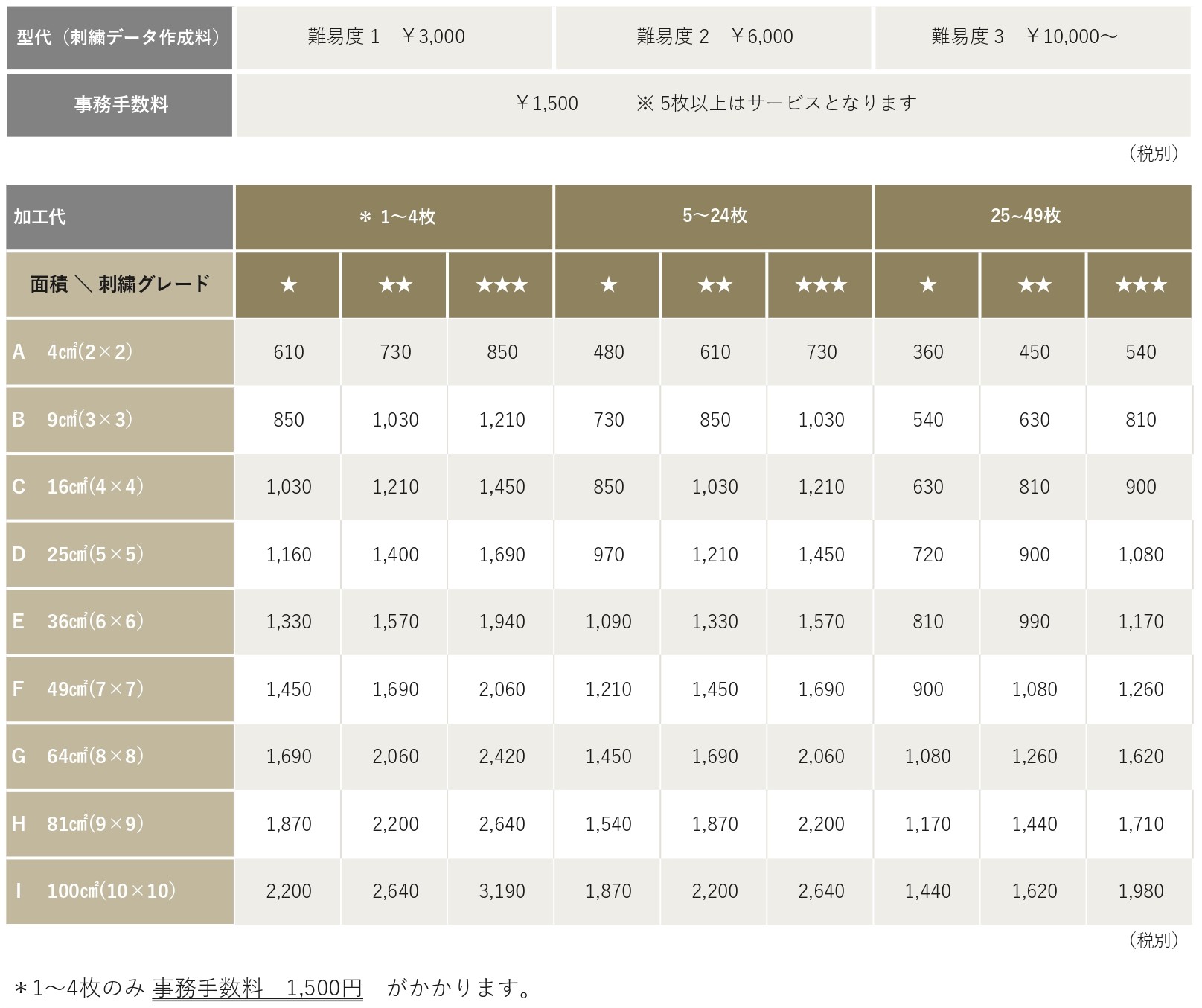Select row E 36cm² (6×6) label
Image resolution: width=1202 pixels, height=1008 pixels.
pyautogui.click(x=119, y=622)
